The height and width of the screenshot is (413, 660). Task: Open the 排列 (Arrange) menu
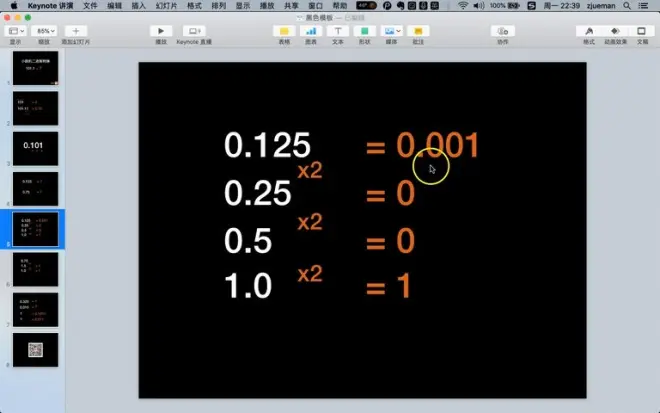(x=218, y=6)
